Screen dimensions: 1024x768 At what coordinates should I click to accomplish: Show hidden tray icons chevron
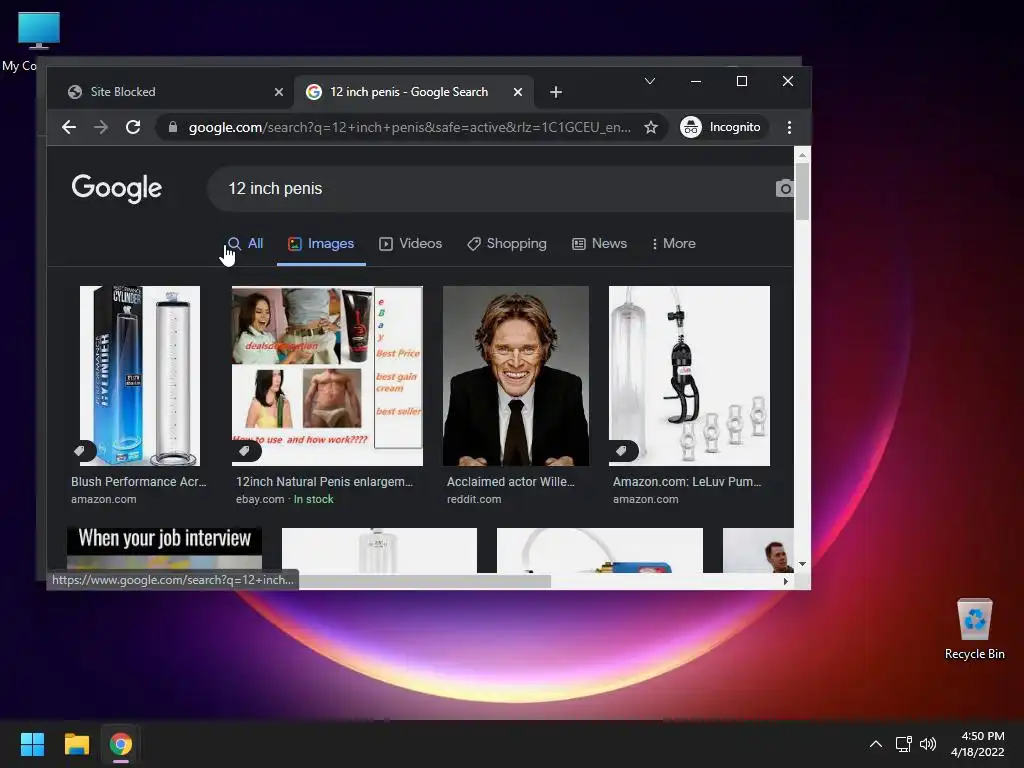click(x=876, y=744)
